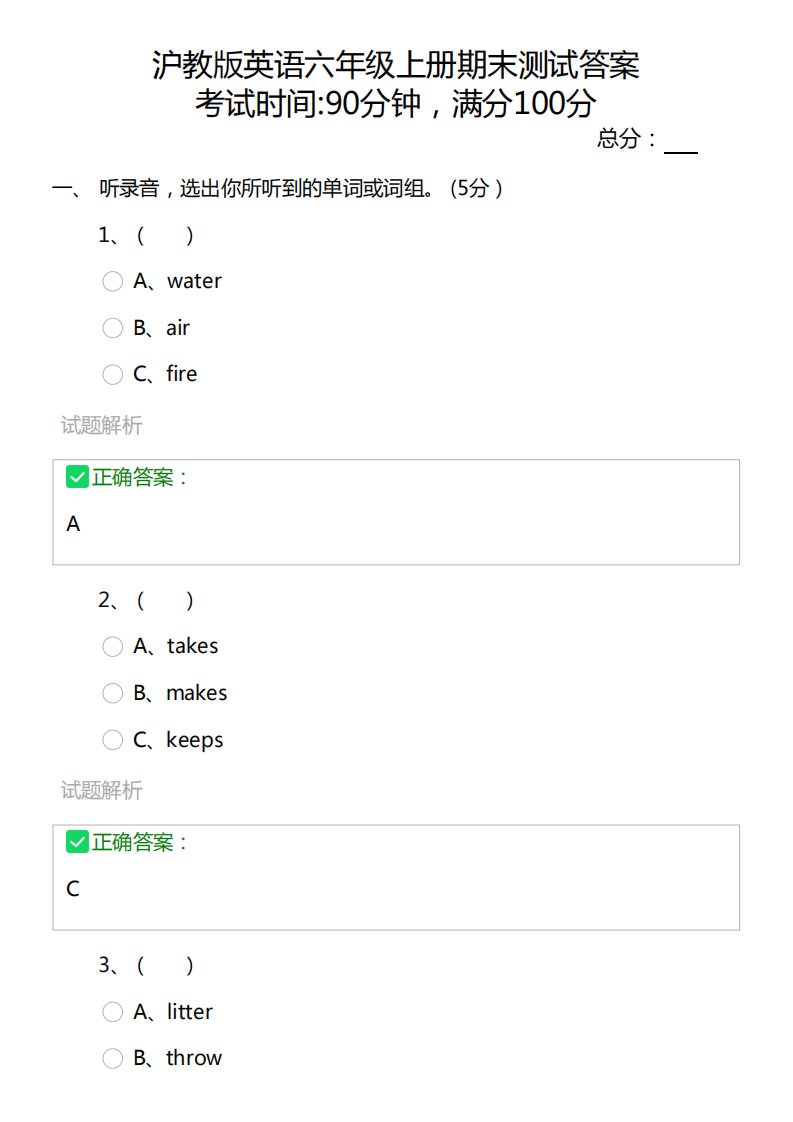Choose option A takes in question 2

tap(112, 647)
